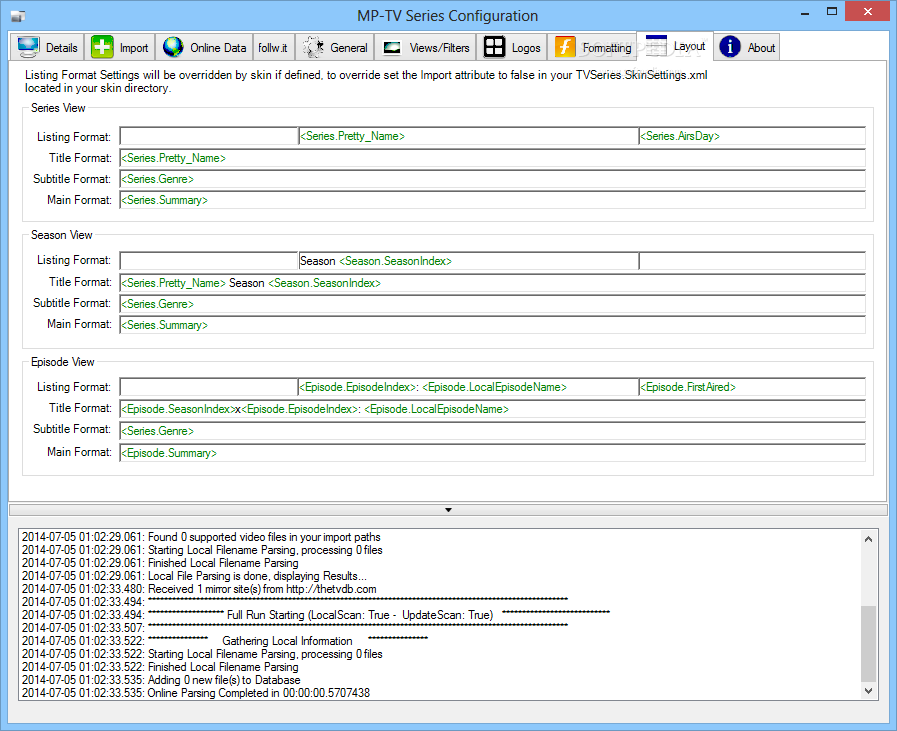The image size is (897, 731).
Task: Click the window title bar app icon
Action: coord(18,17)
